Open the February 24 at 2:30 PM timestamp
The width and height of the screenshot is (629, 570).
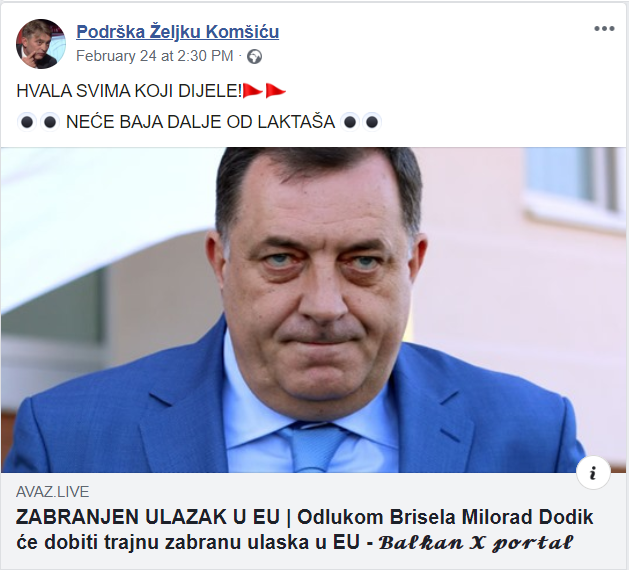[154, 56]
